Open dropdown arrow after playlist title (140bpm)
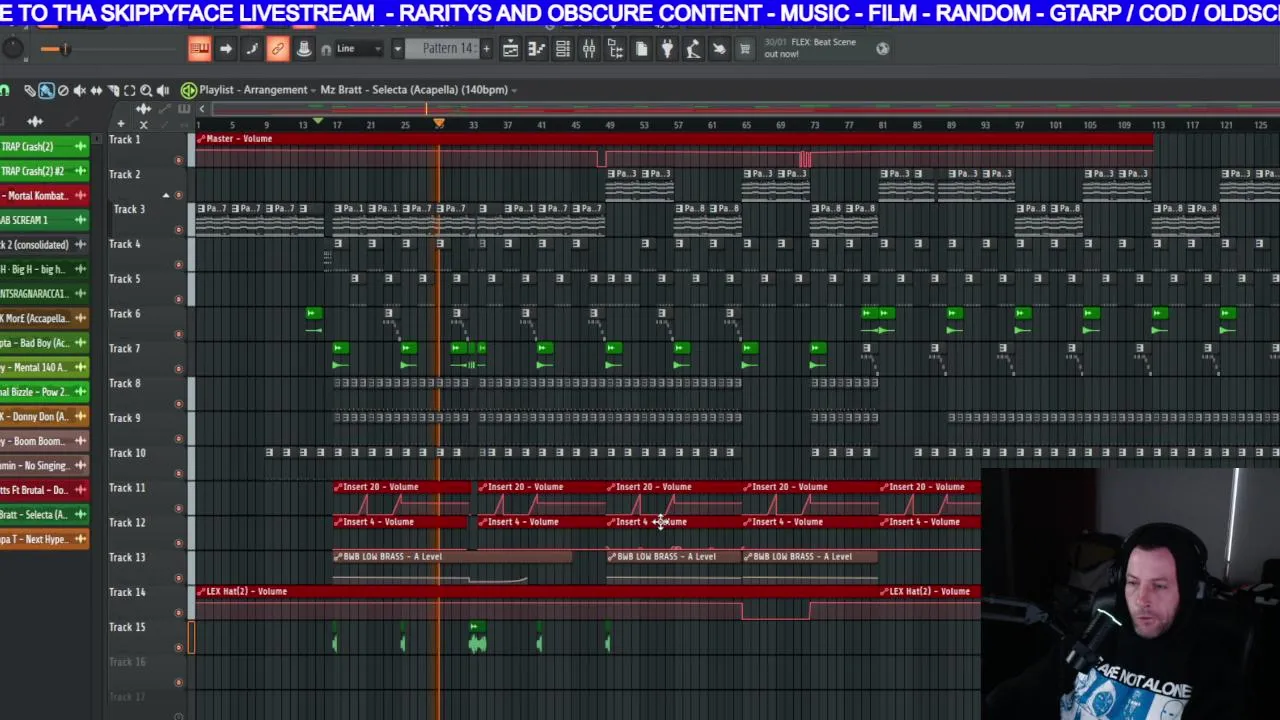The width and height of the screenshot is (1280, 720). pos(514,90)
